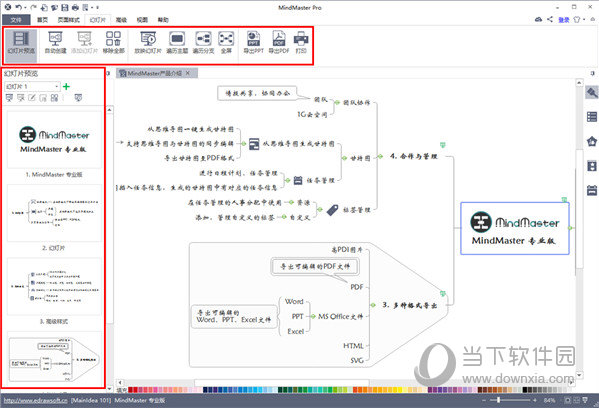Viewport: 599px width, 408px height.
Task: Open the edrawsoft link in status bar
Action: coord(36,400)
